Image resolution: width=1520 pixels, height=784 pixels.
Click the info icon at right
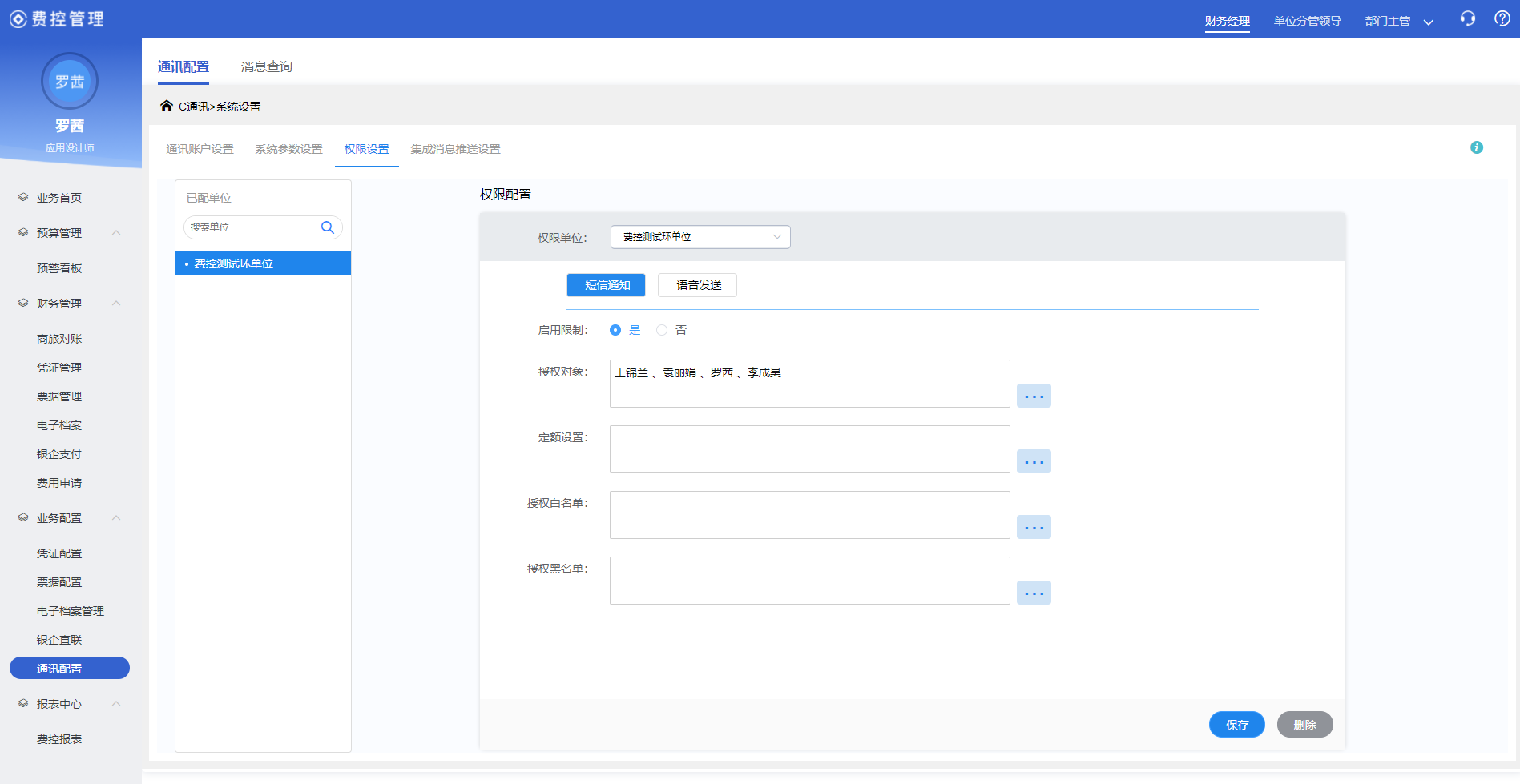tap(1477, 147)
